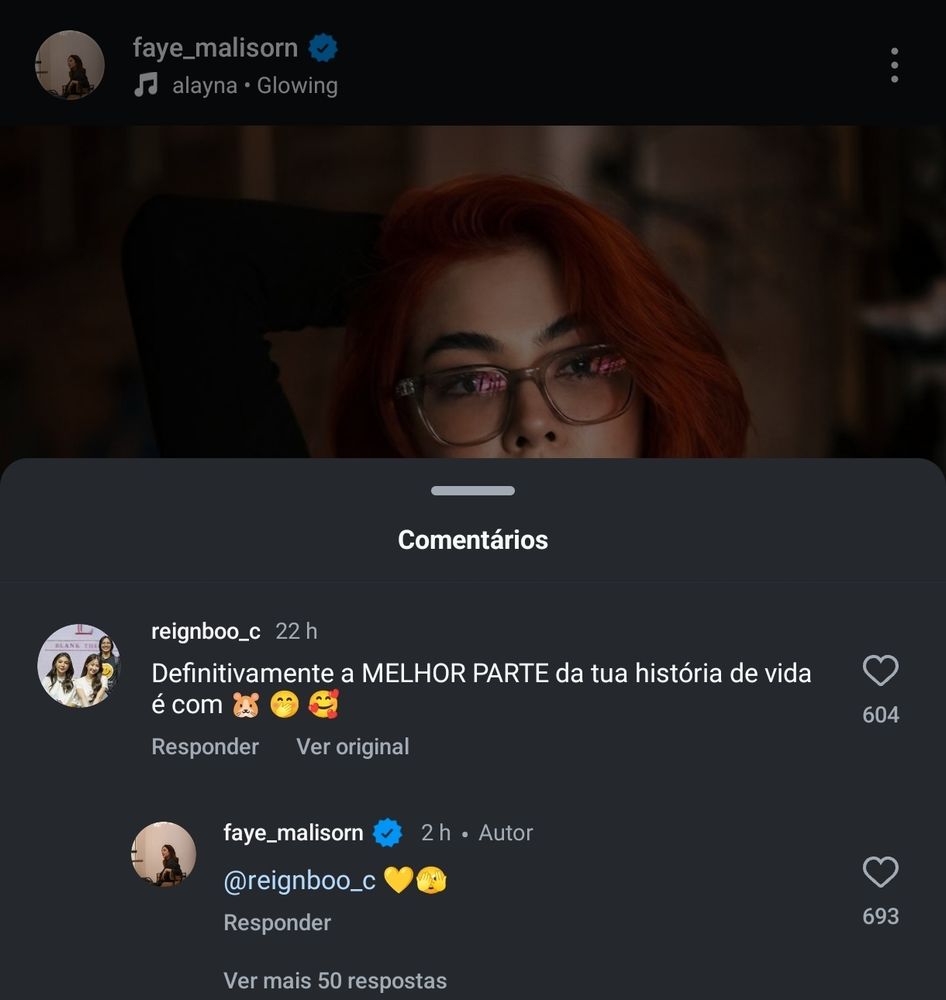The width and height of the screenshot is (946, 1000).
Task: Tap the music note audio icon
Action: click(146, 84)
